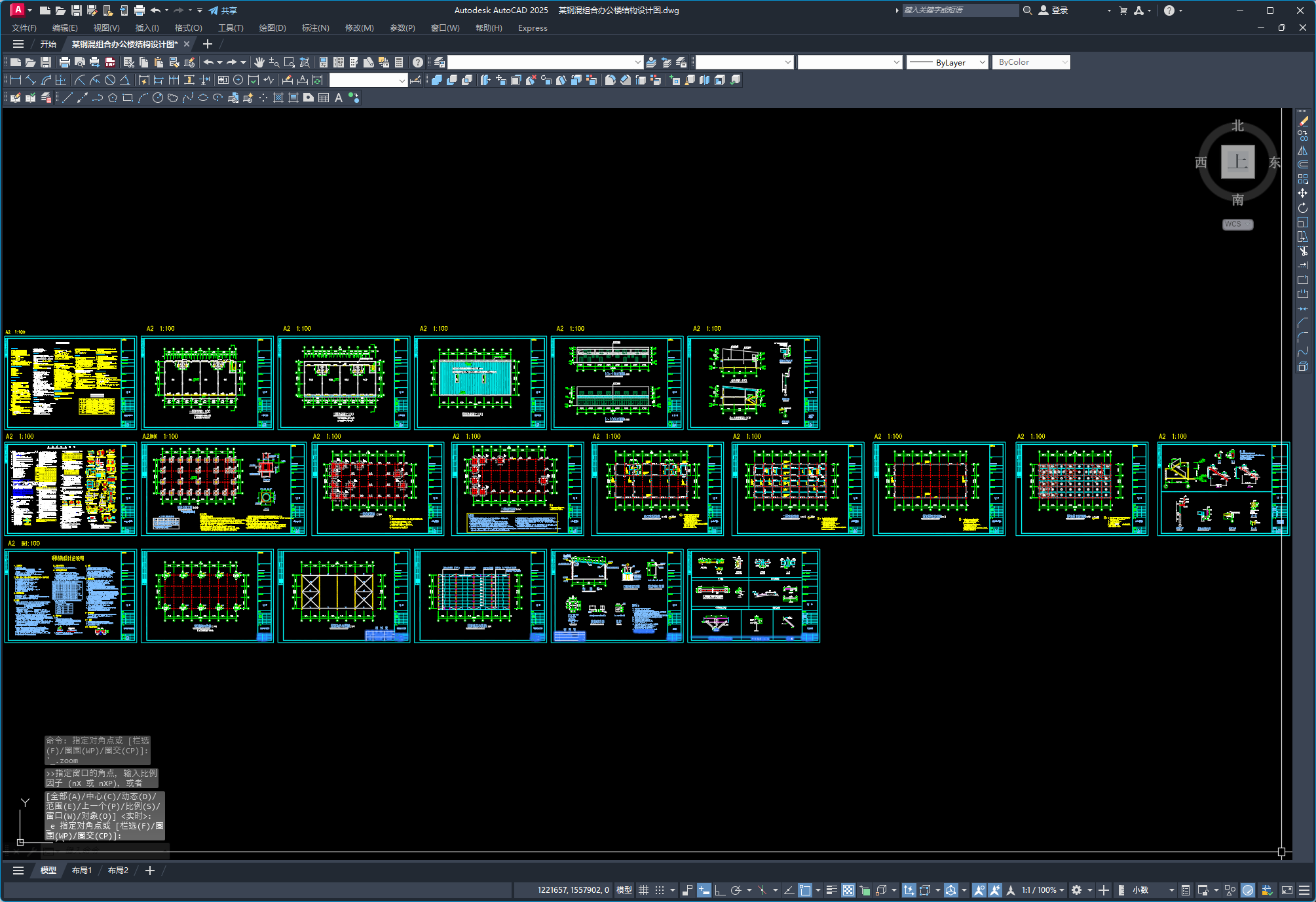Open the 绘图(D) menu

pyautogui.click(x=273, y=28)
